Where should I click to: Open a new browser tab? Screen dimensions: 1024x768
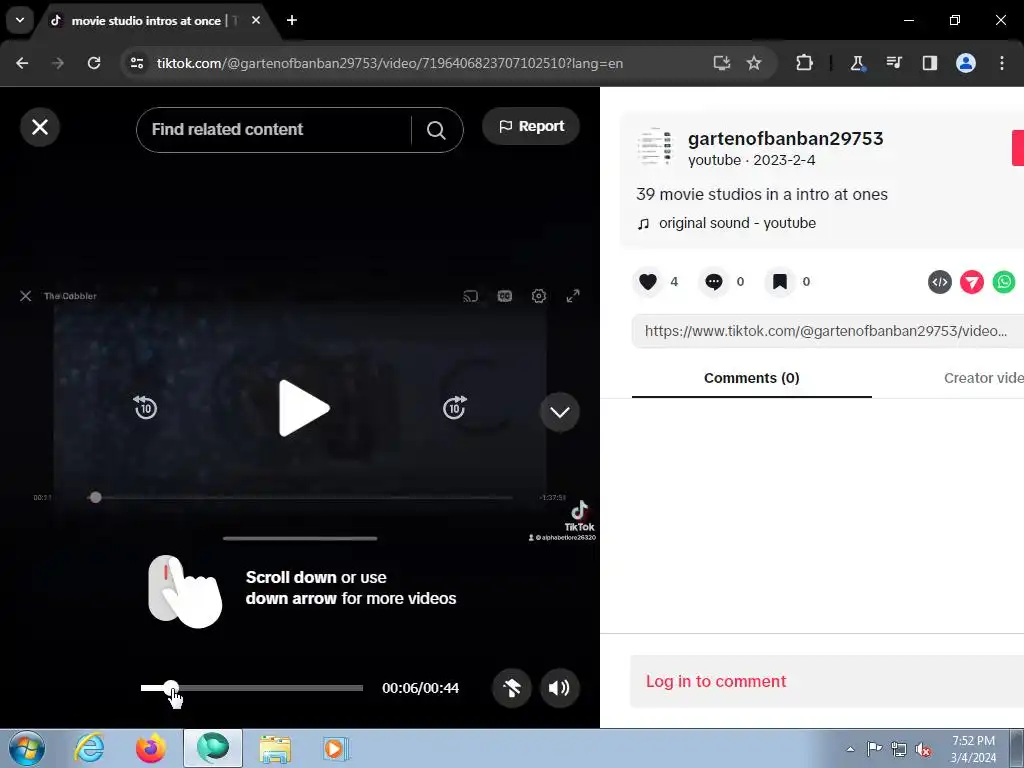(292, 20)
